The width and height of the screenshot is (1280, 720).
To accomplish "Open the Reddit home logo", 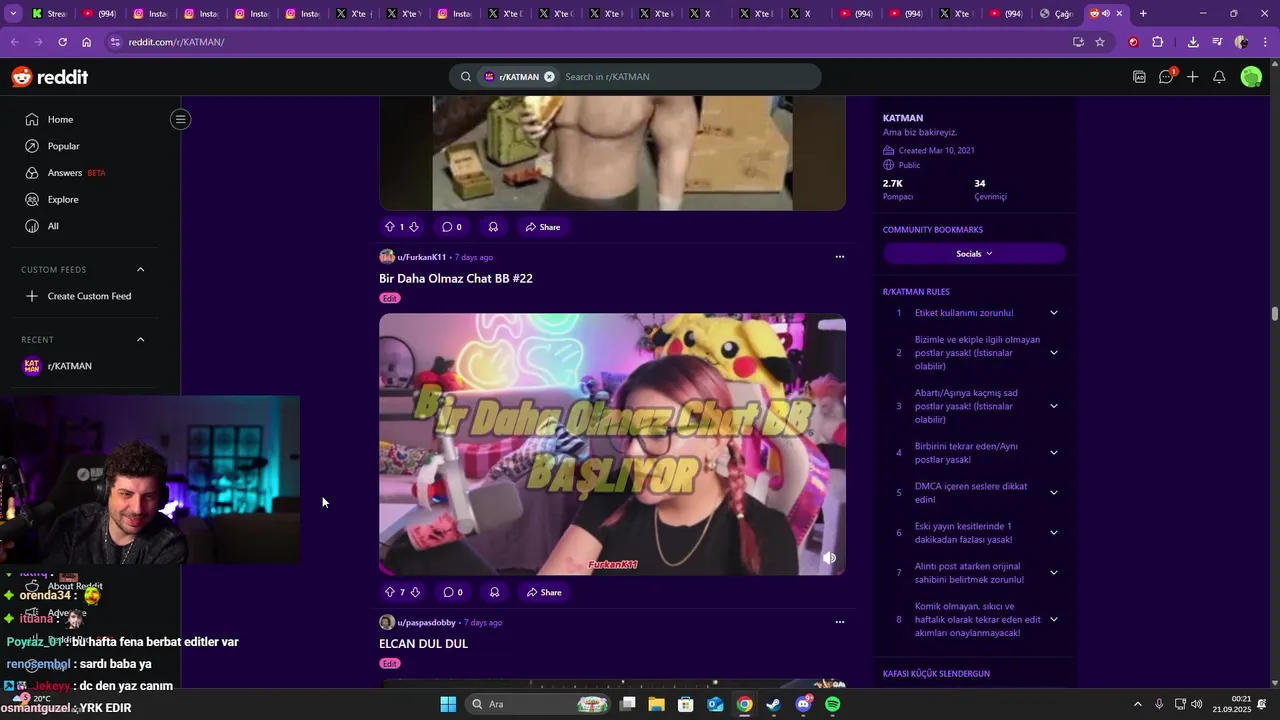I will tap(50, 77).
